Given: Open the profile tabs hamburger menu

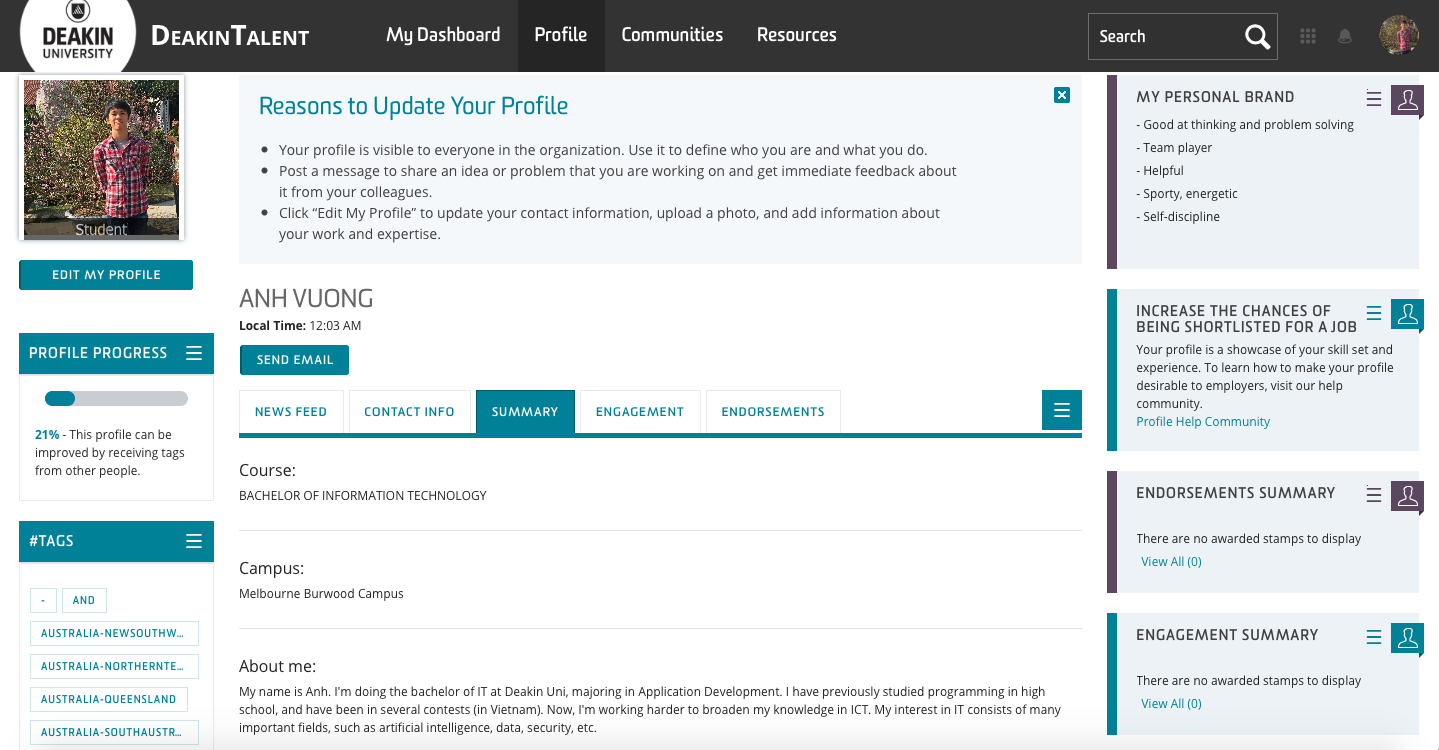Looking at the screenshot, I should 1062,410.
